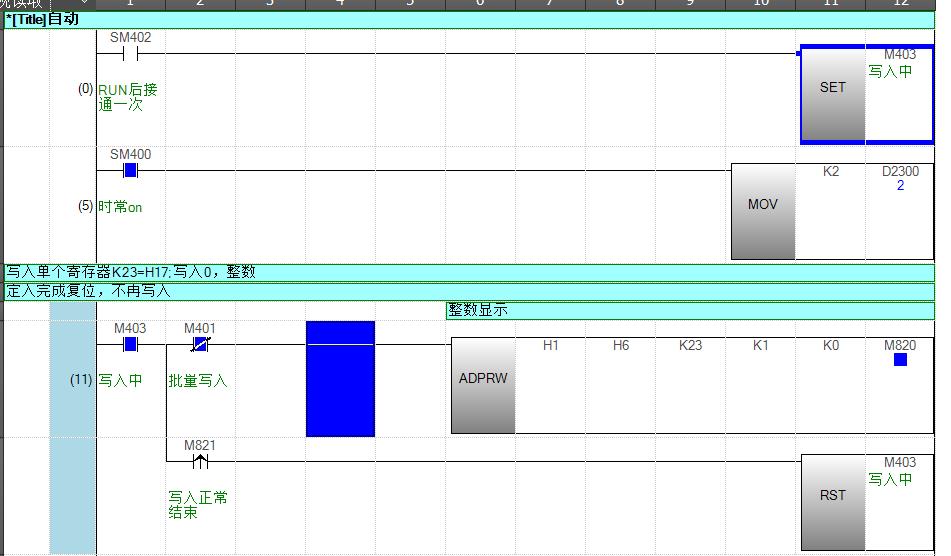951x556 pixels.
Task: Select the D2300 operand in the MOV row
Action: coord(900,172)
